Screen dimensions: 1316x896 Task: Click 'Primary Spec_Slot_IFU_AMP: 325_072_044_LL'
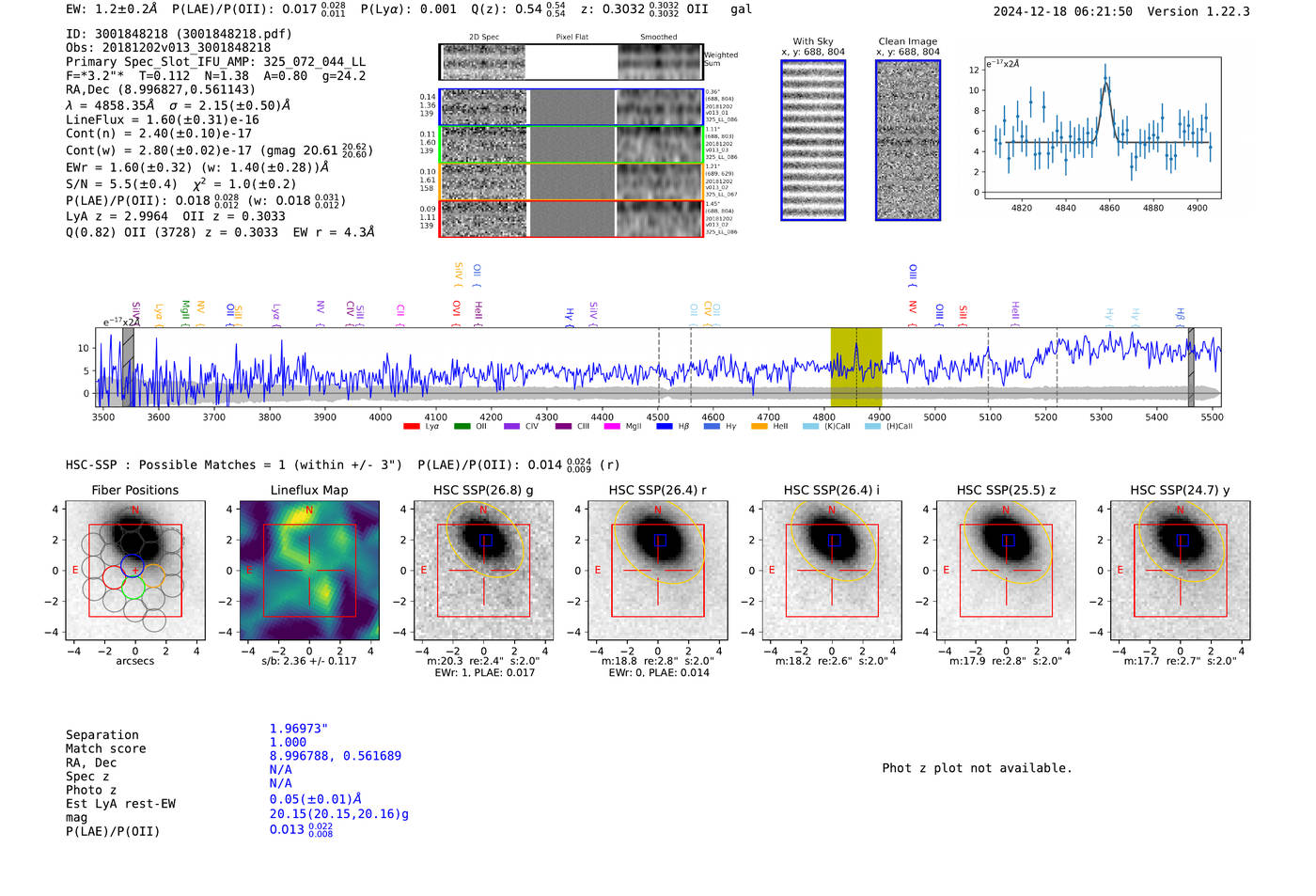tap(215, 62)
